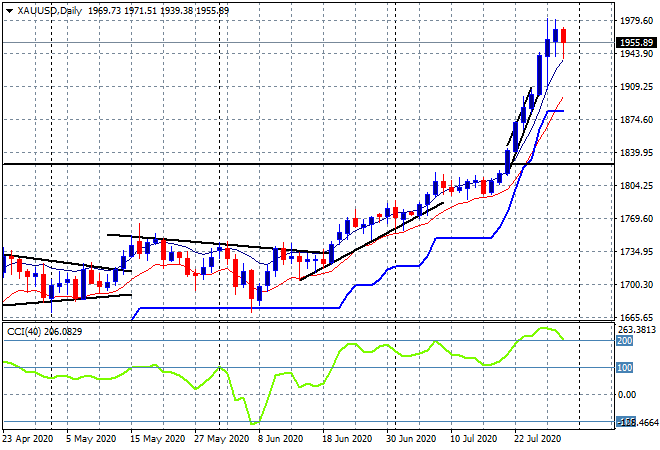This screenshot has height=450, width=660.
Task: Select the 263.3813 CCI scale value
Action: click(x=637, y=330)
